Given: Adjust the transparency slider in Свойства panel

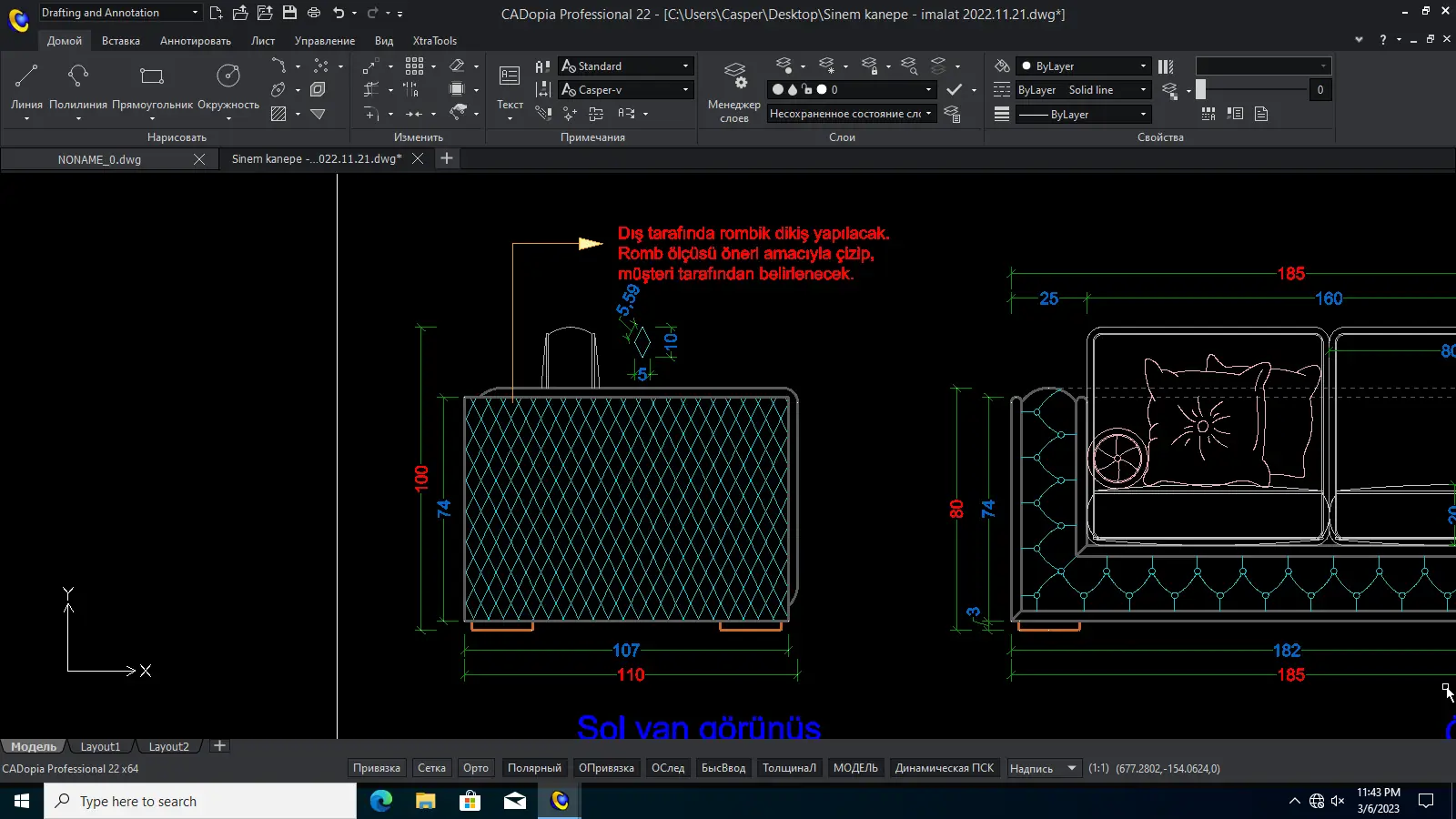Looking at the screenshot, I should 1201,89.
